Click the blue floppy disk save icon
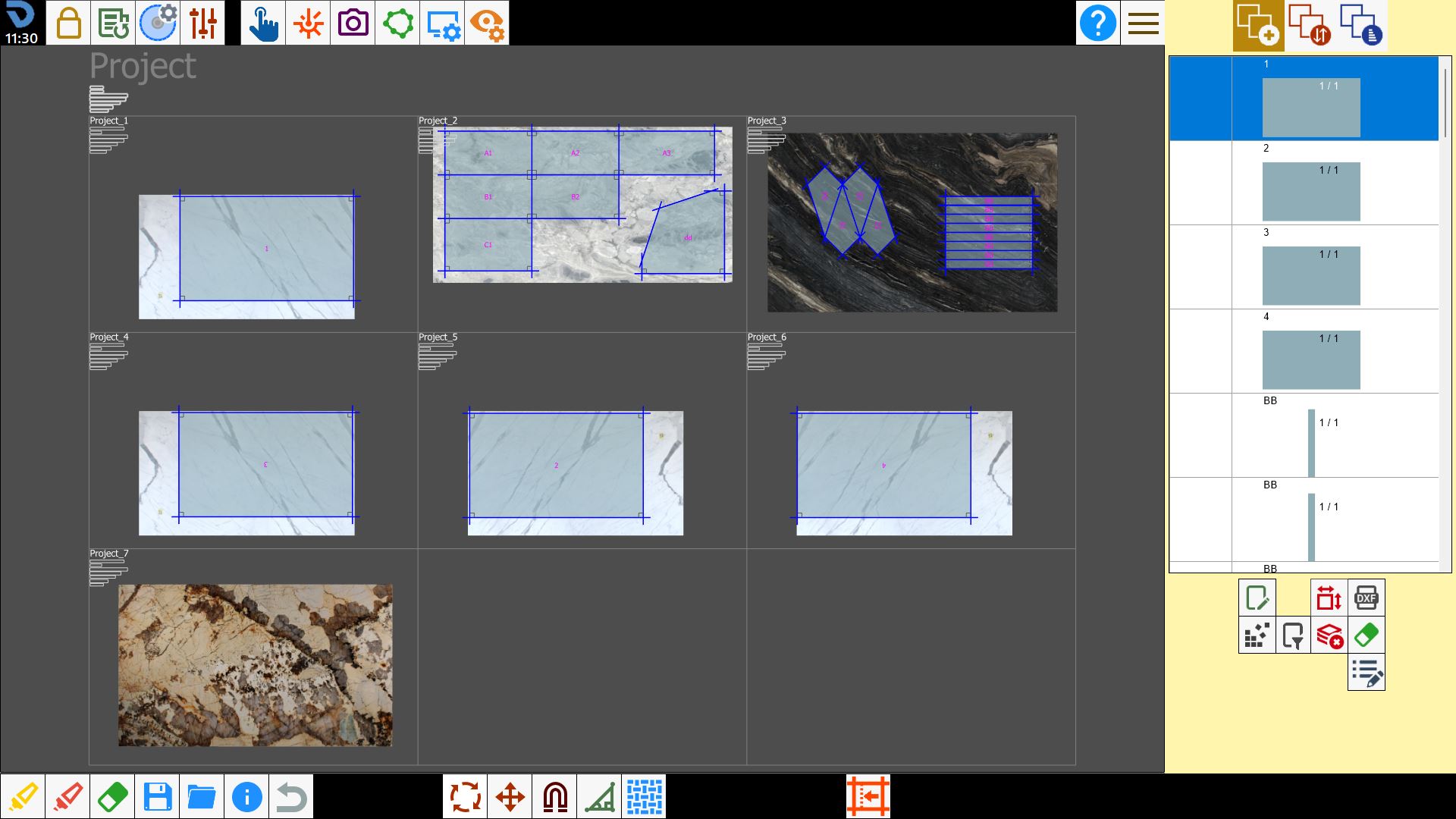Screen dimensions: 1456x819 pyautogui.click(x=157, y=797)
